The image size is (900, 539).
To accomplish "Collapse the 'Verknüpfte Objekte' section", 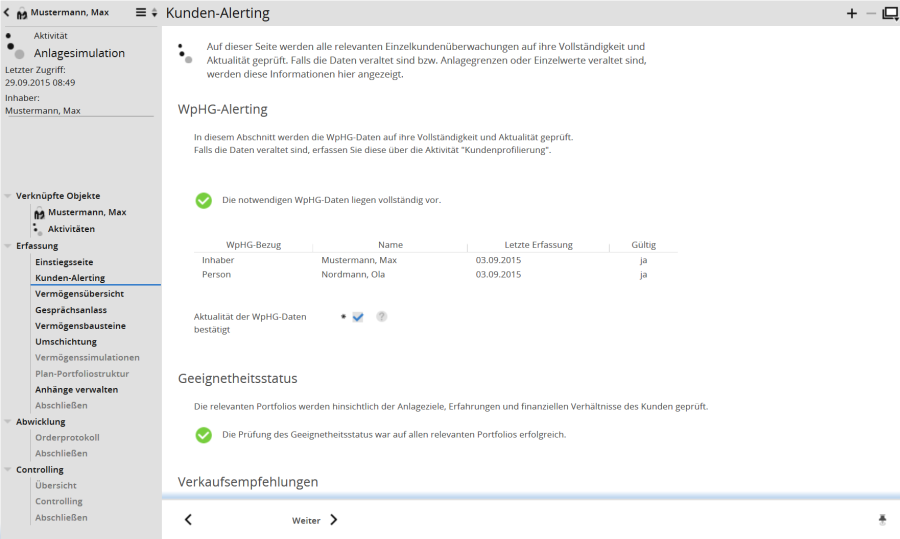I will [8, 196].
